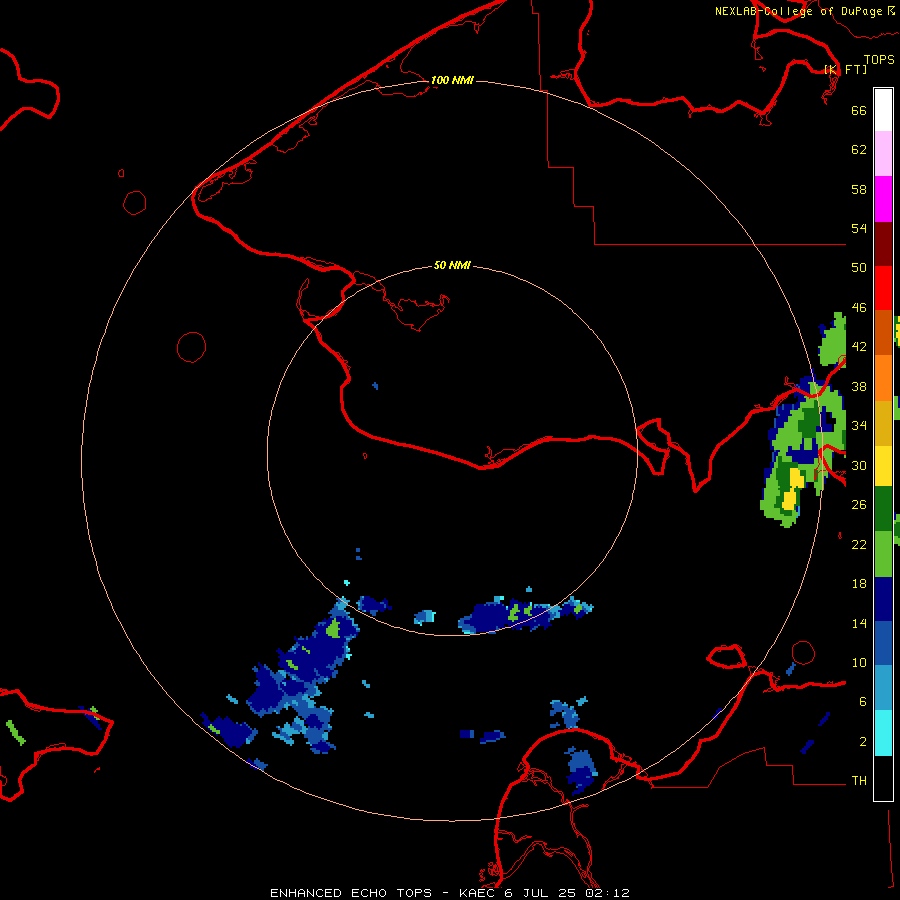Click the 02:12 timestamp in the footer

click(x=608, y=893)
